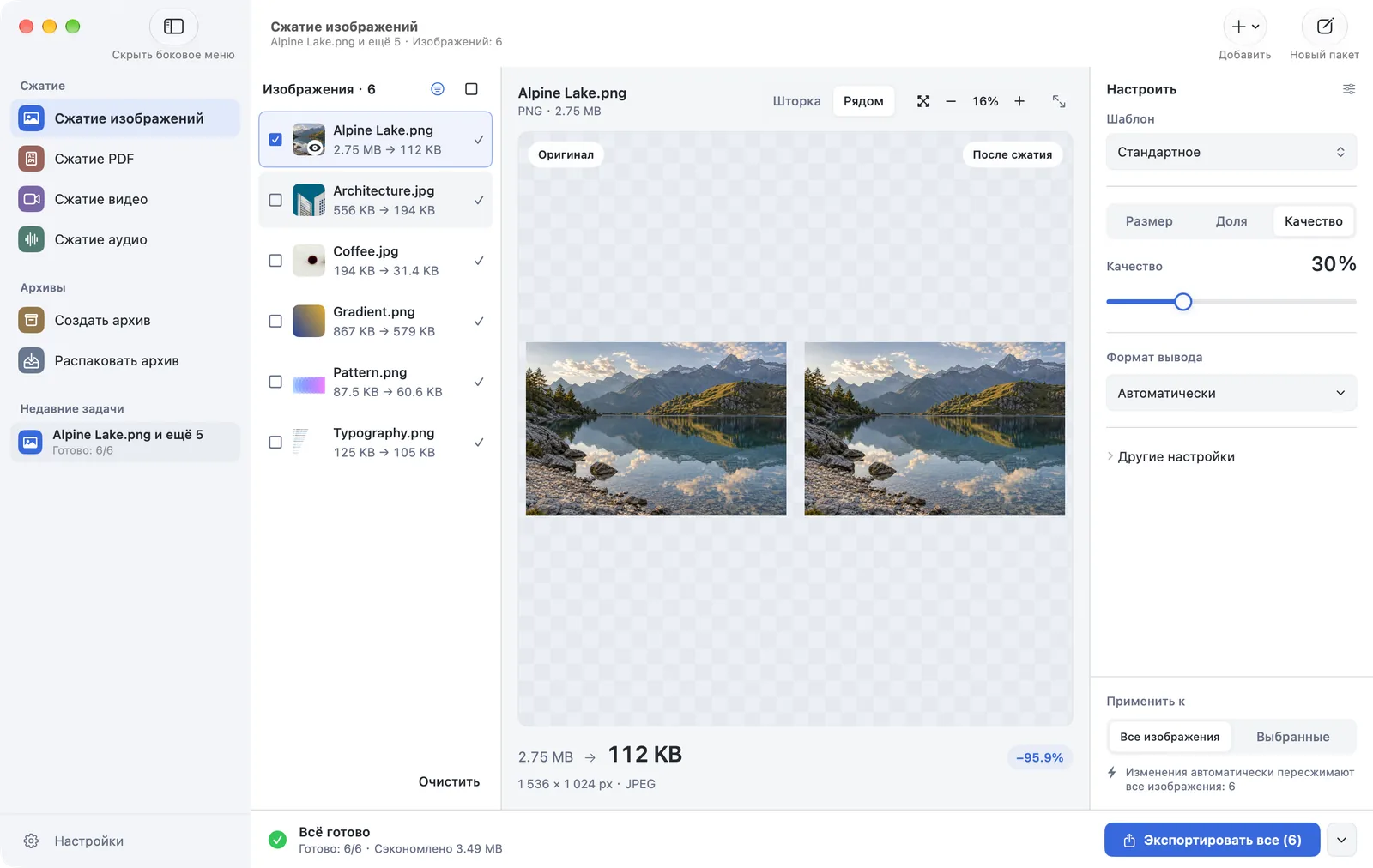Switch to the Доля tab
The height and width of the screenshot is (868, 1373).
coord(1231,221)
